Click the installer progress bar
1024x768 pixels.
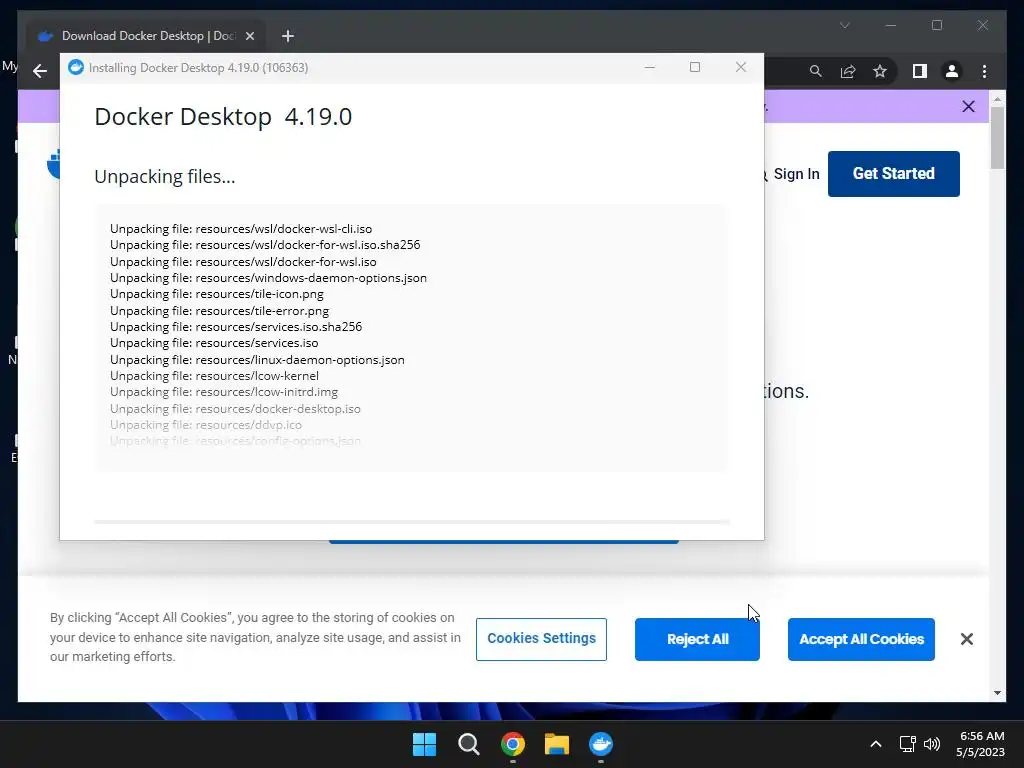(x=411, y=522)
